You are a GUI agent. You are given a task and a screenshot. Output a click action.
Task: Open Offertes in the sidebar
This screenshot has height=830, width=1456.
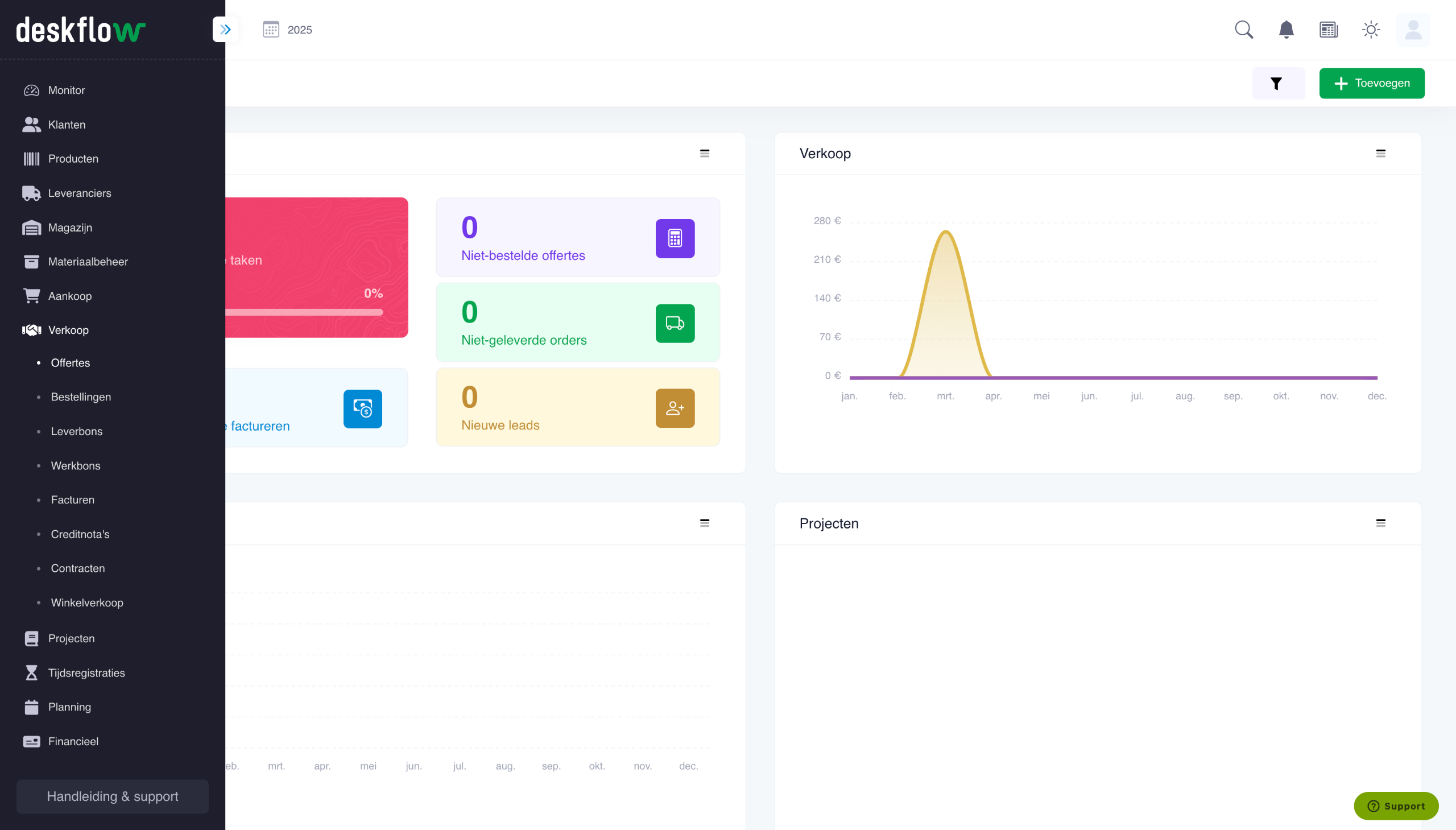point(70,362)
